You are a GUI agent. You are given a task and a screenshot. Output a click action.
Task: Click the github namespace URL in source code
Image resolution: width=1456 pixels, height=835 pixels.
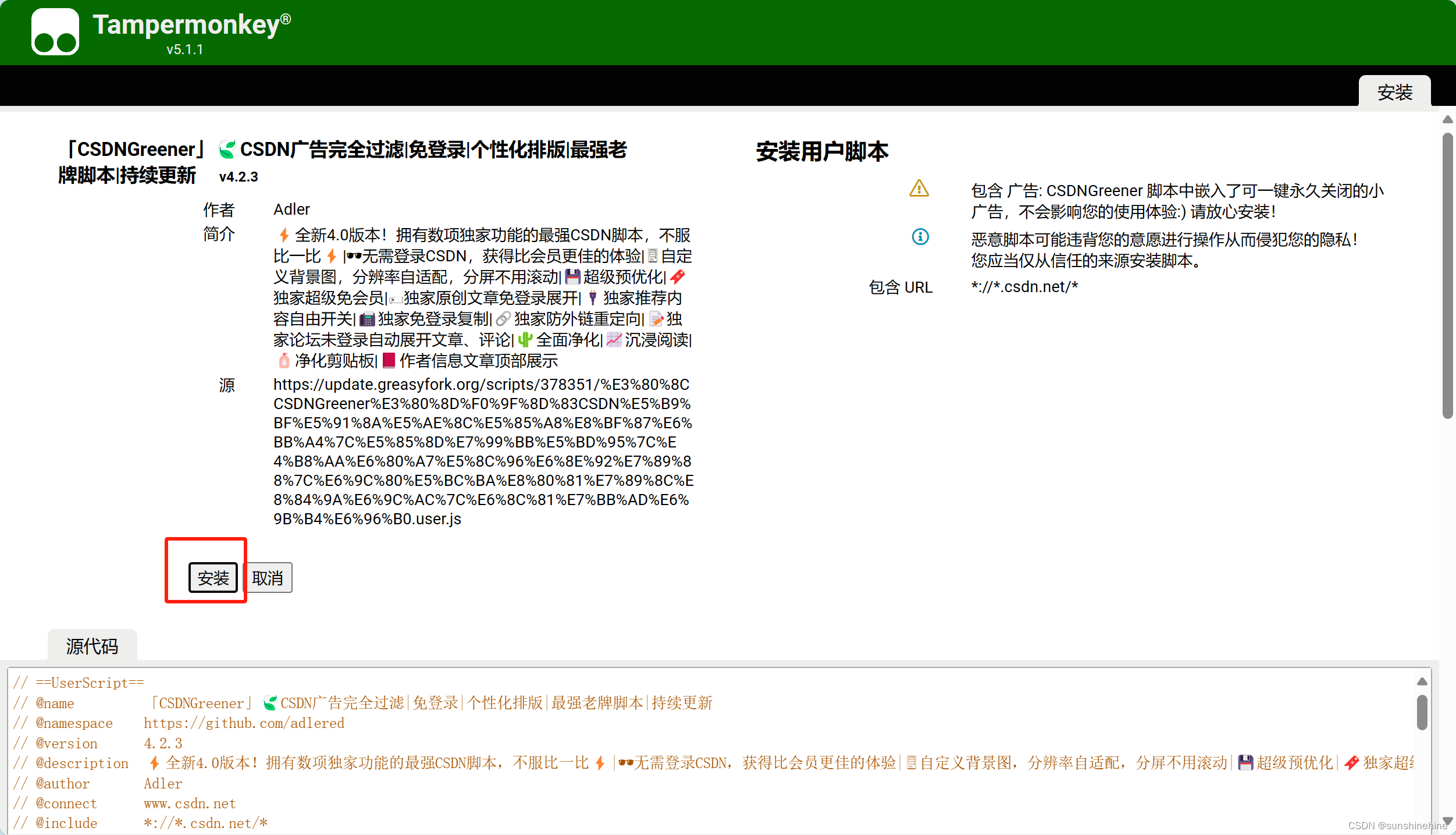click(x=244, y=723)
